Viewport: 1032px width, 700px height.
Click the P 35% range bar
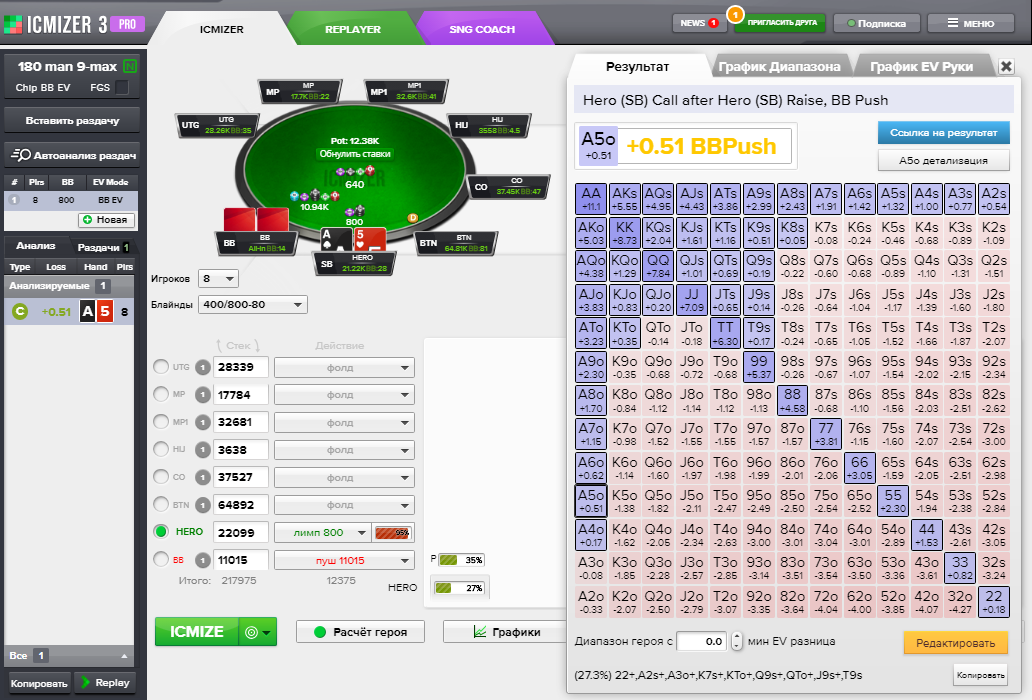click(x=461, y=560)
